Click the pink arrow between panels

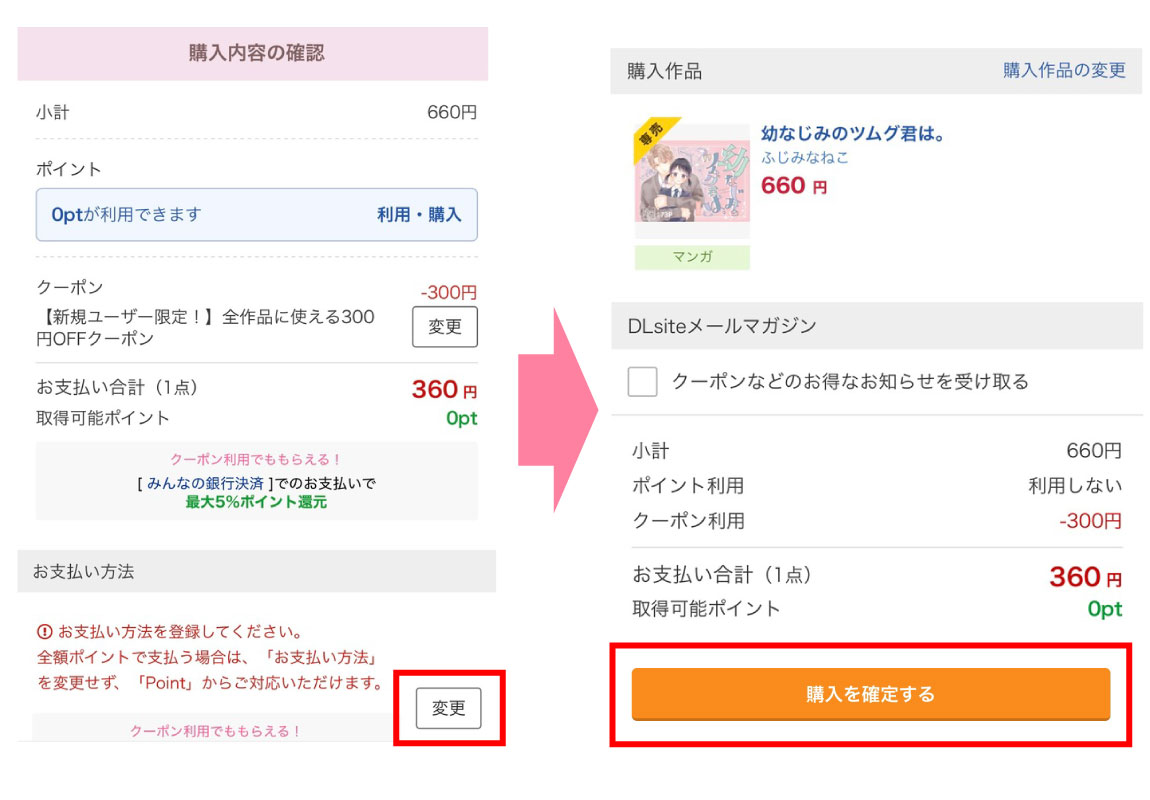573,410
